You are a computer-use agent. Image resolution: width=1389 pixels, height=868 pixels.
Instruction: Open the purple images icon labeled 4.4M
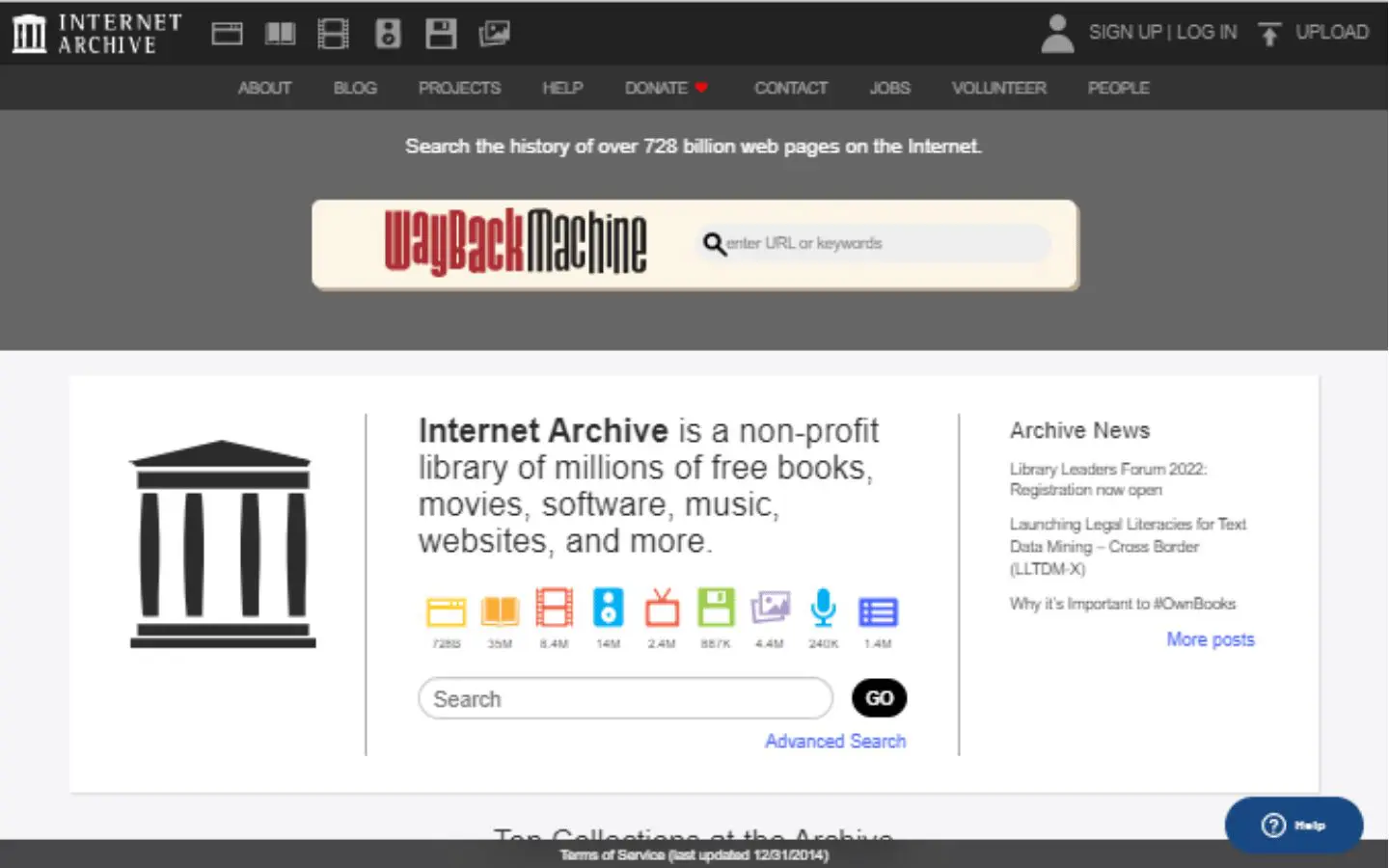click(x=770, y=608)
